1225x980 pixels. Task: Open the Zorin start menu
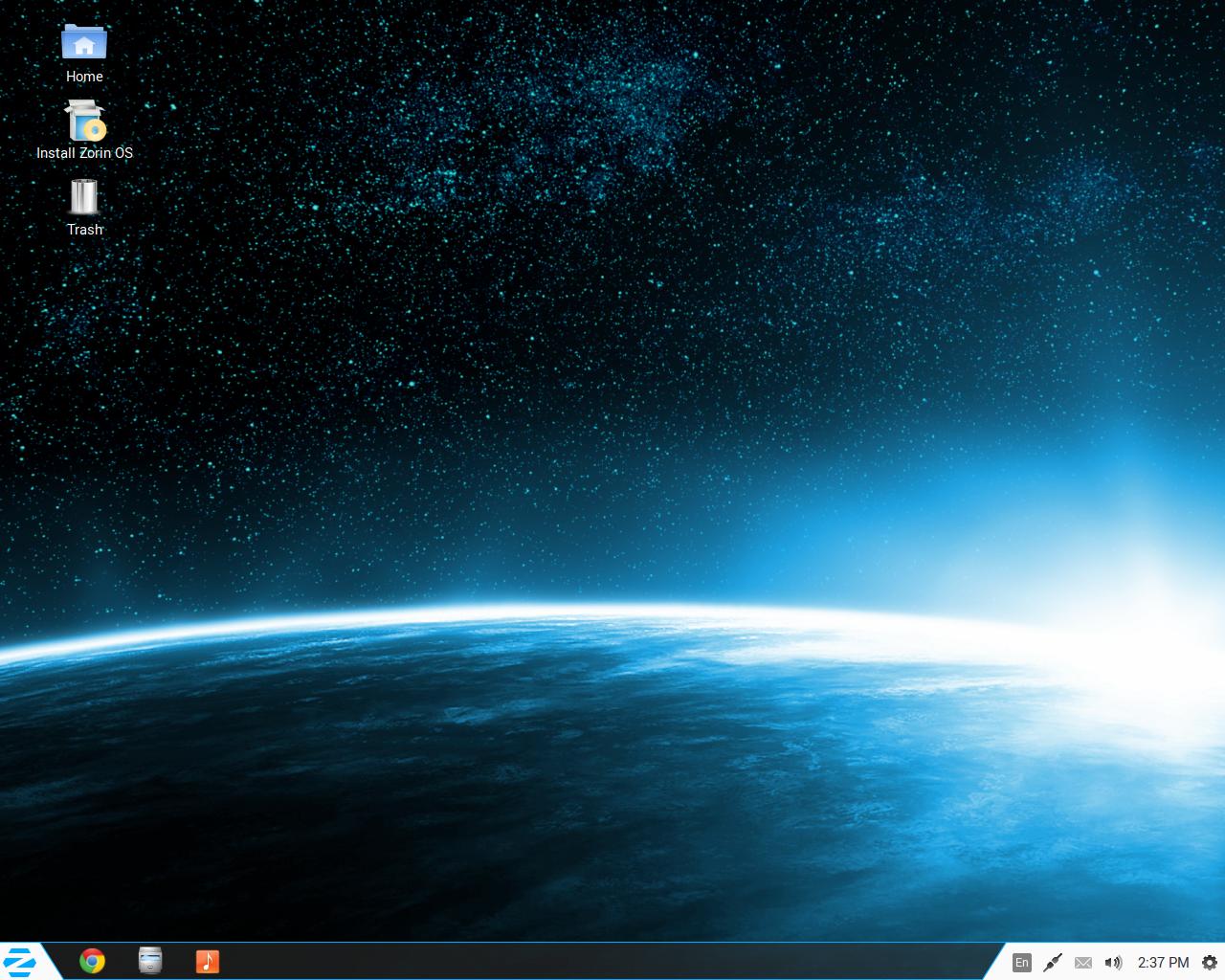(20, 962)
